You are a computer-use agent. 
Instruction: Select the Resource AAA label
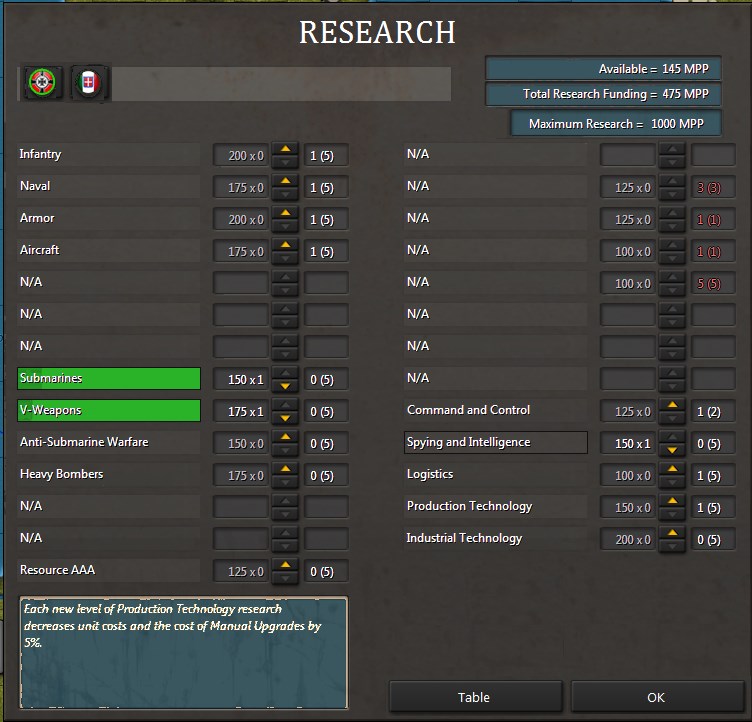[108, 570]
